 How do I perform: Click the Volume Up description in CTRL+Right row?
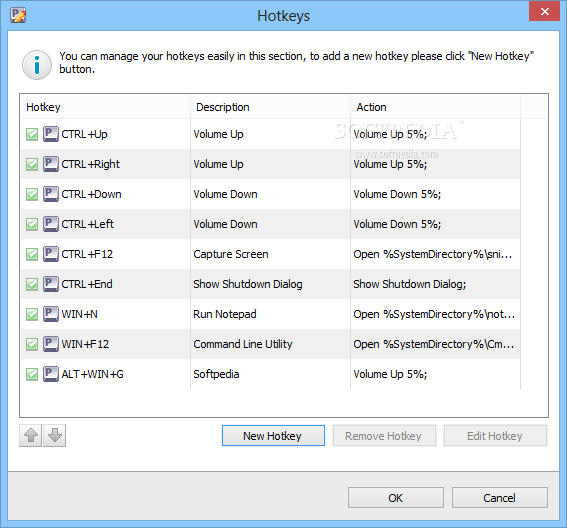[218, 164]
